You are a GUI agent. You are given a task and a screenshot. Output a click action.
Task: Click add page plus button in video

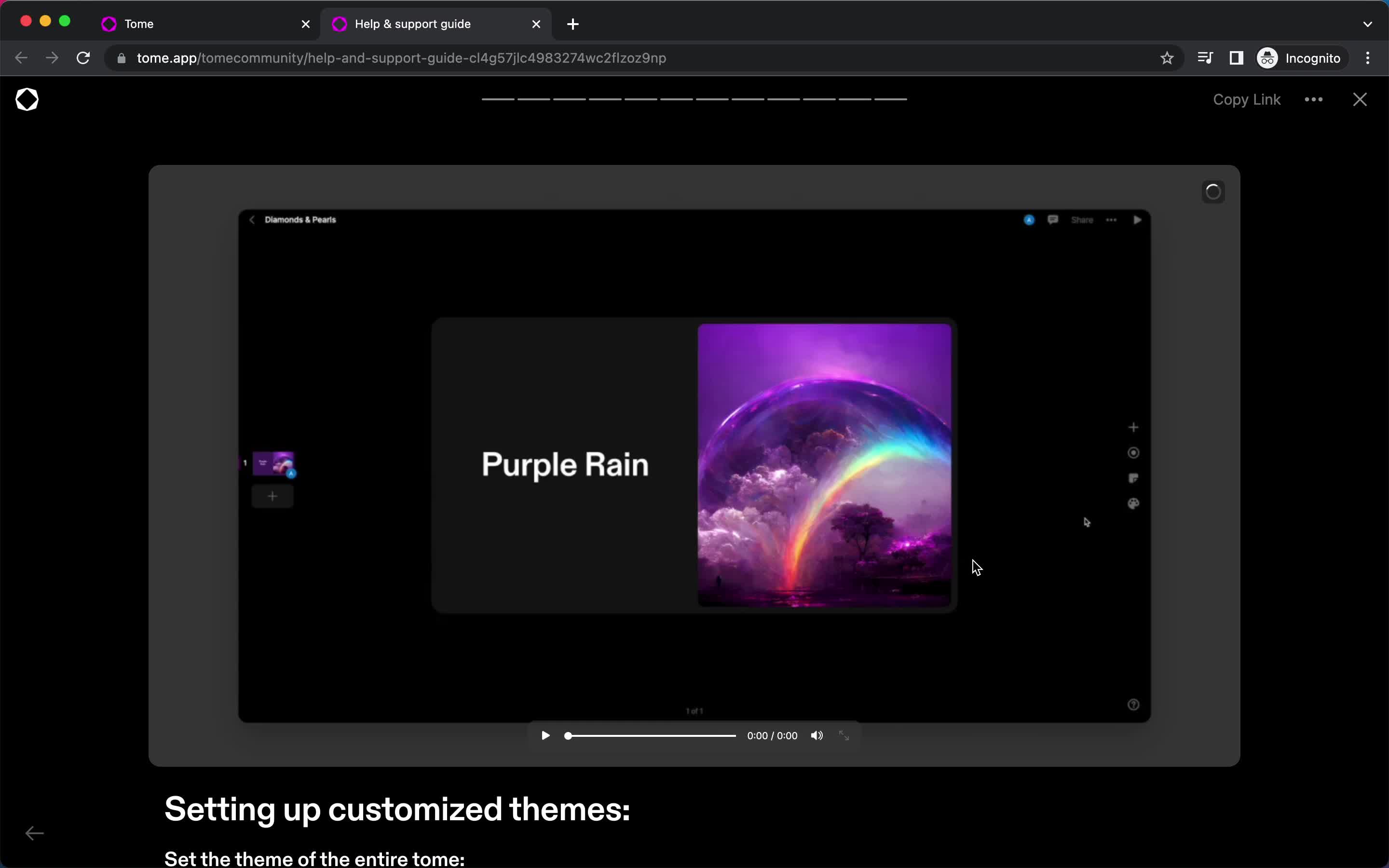[x=272, y=496]
